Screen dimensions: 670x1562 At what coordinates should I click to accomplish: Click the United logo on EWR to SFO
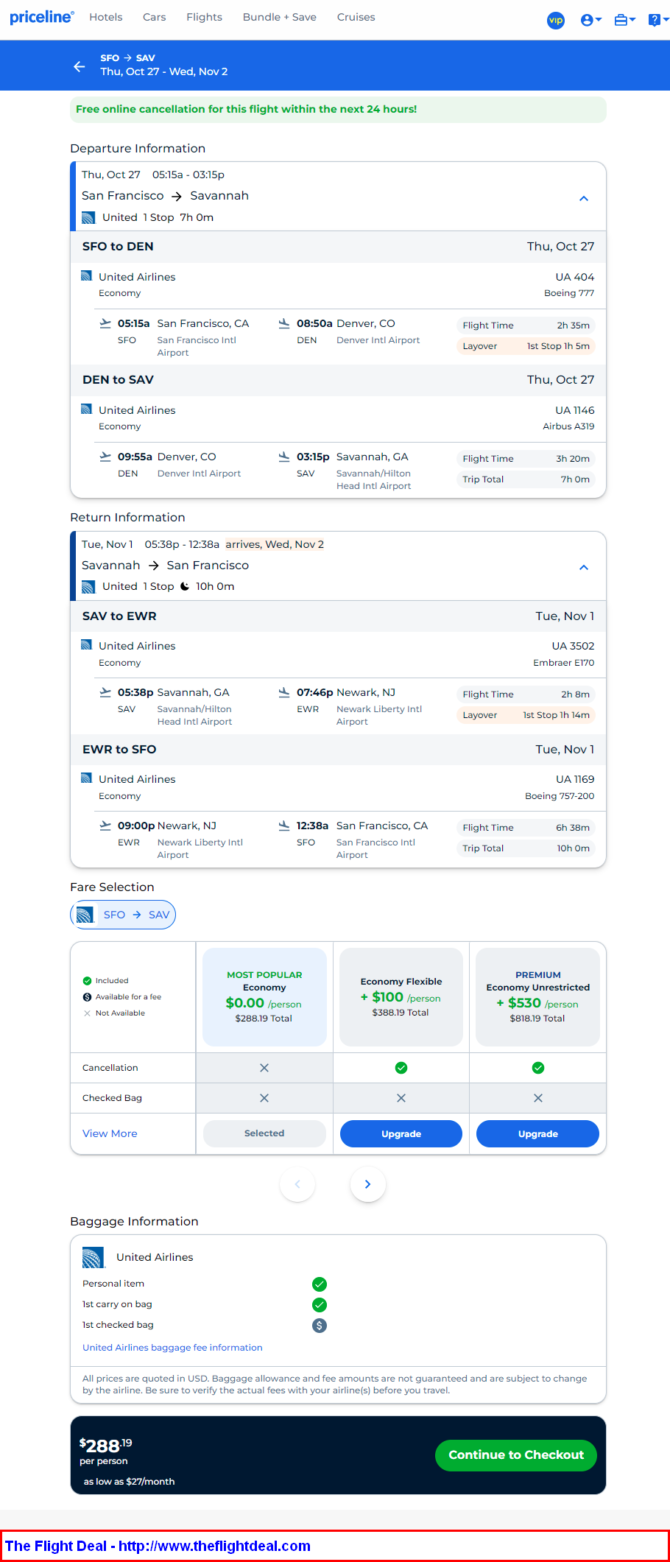click(86, 778)
